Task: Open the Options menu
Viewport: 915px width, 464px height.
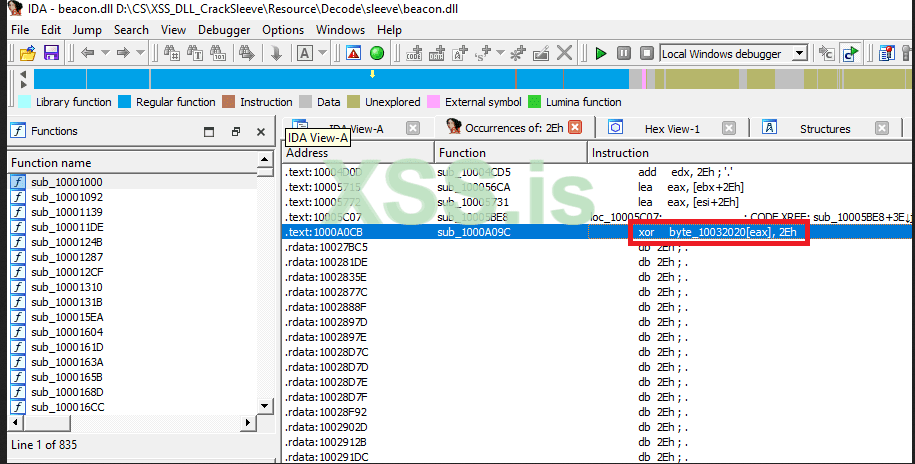Action: point(283,30)
